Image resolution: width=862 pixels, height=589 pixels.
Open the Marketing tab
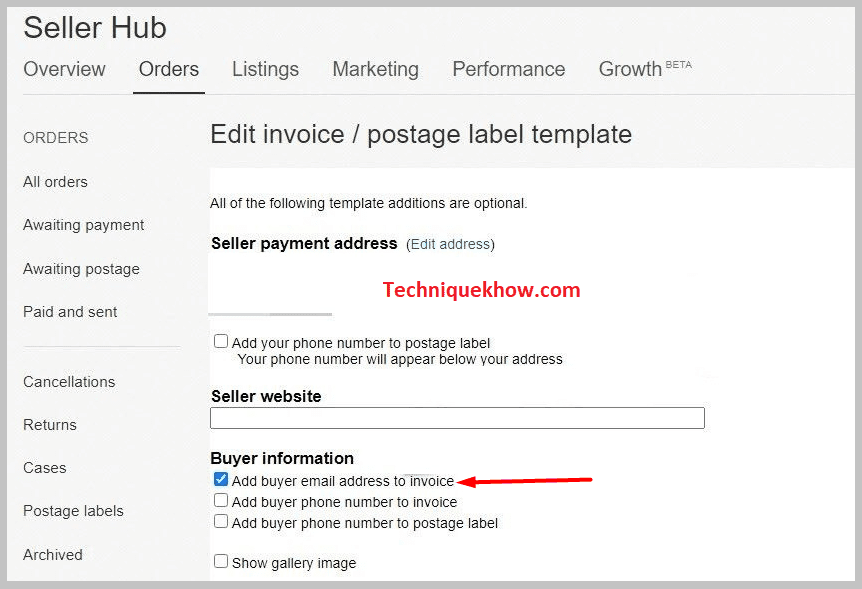[375, 69]
